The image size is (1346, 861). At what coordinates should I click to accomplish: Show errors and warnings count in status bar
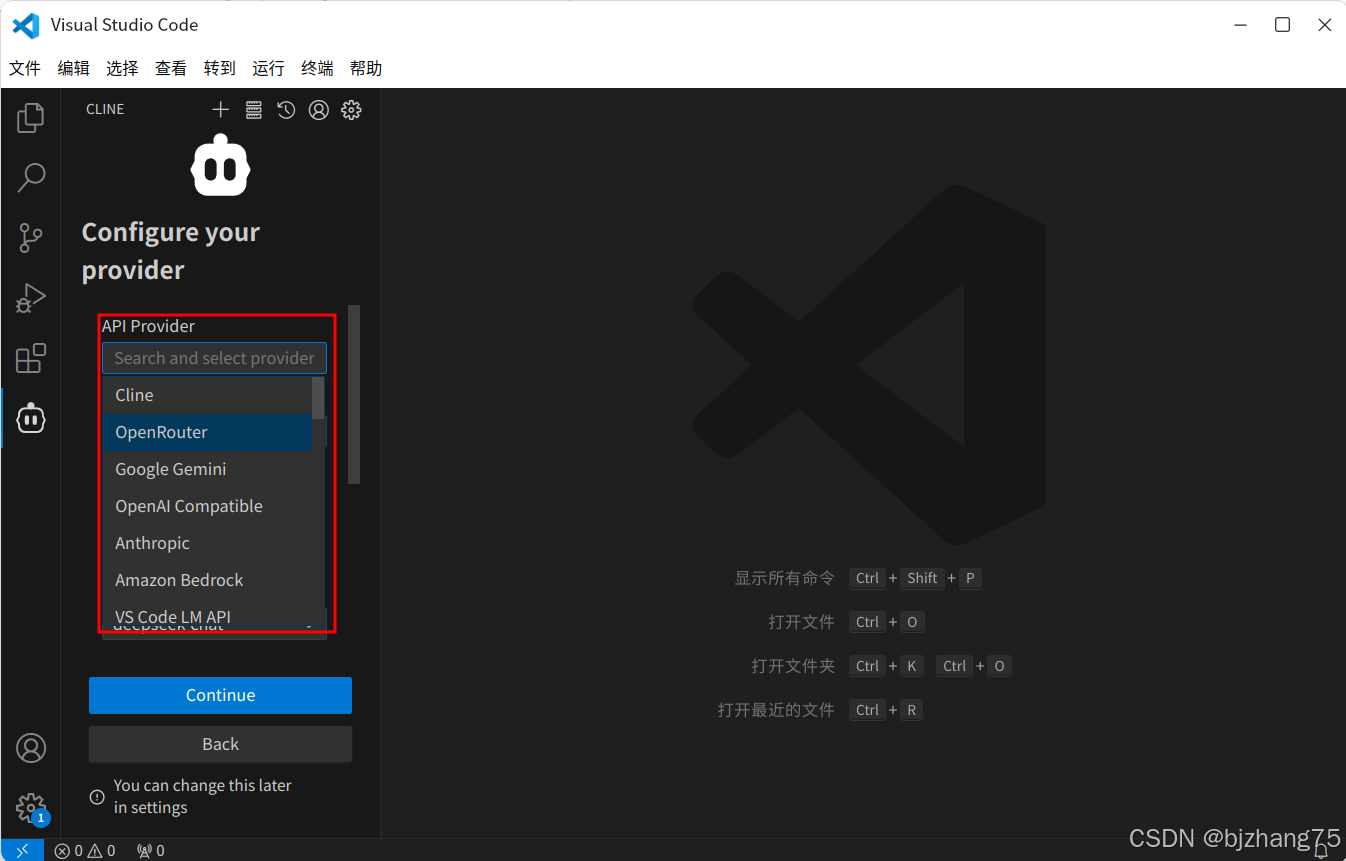point(85,851)
